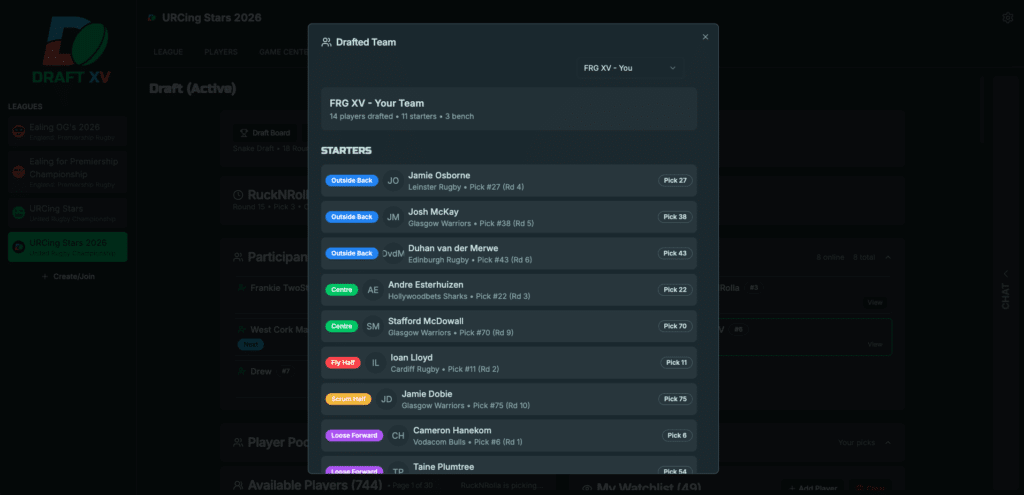1024x495 pixels.
Task: Close the Drafted Team dialog
Action: coord(705,37)
